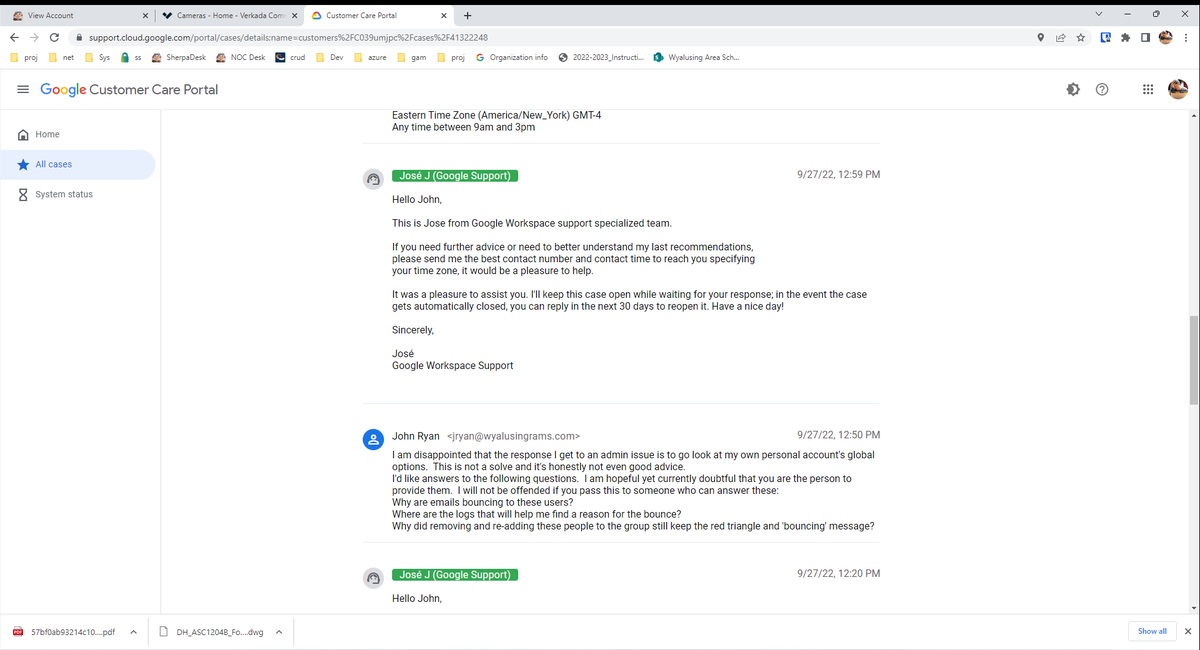This screenshot has height=650, width=1200.
Task: Open the NOC Desk bookmark
Action: 241,57
